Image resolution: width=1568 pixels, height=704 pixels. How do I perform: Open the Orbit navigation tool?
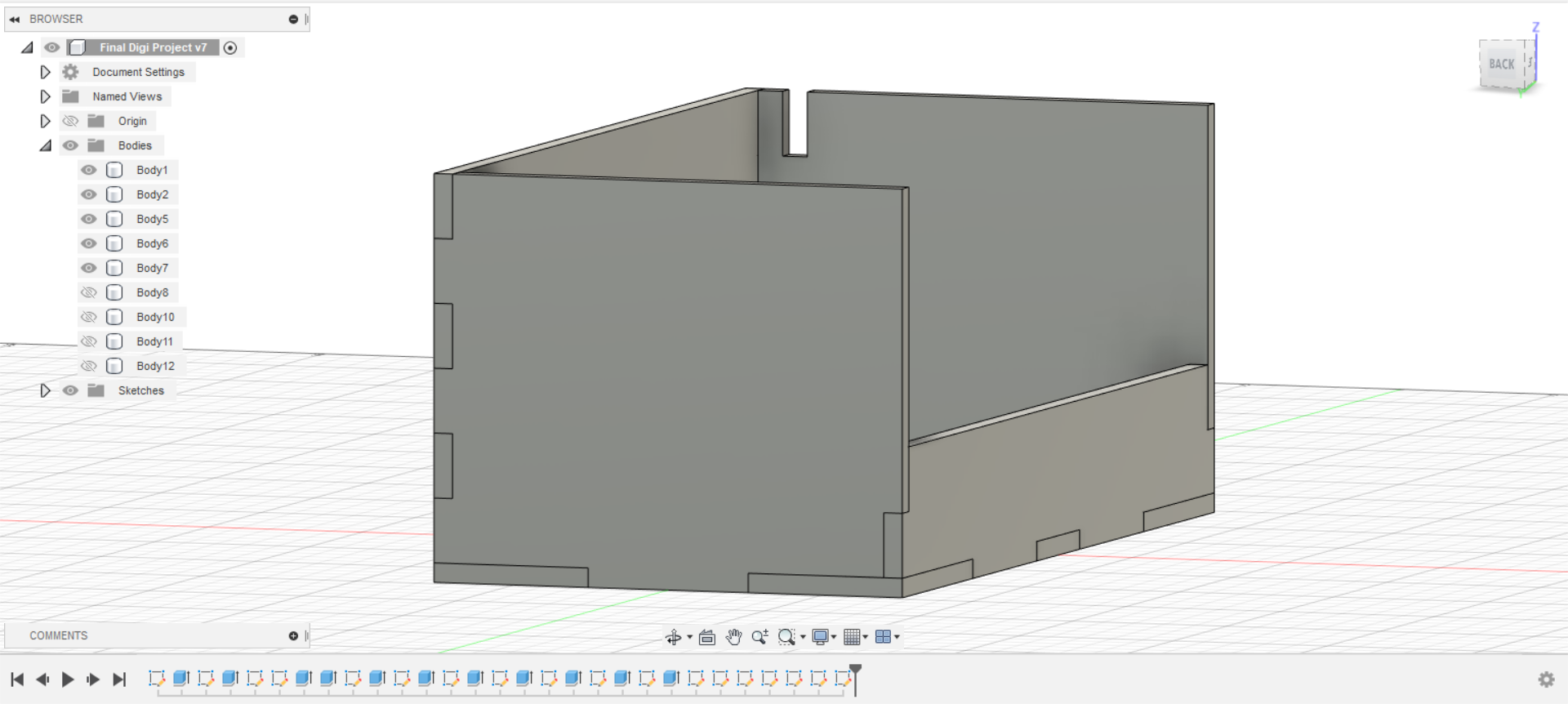(673, 637)
